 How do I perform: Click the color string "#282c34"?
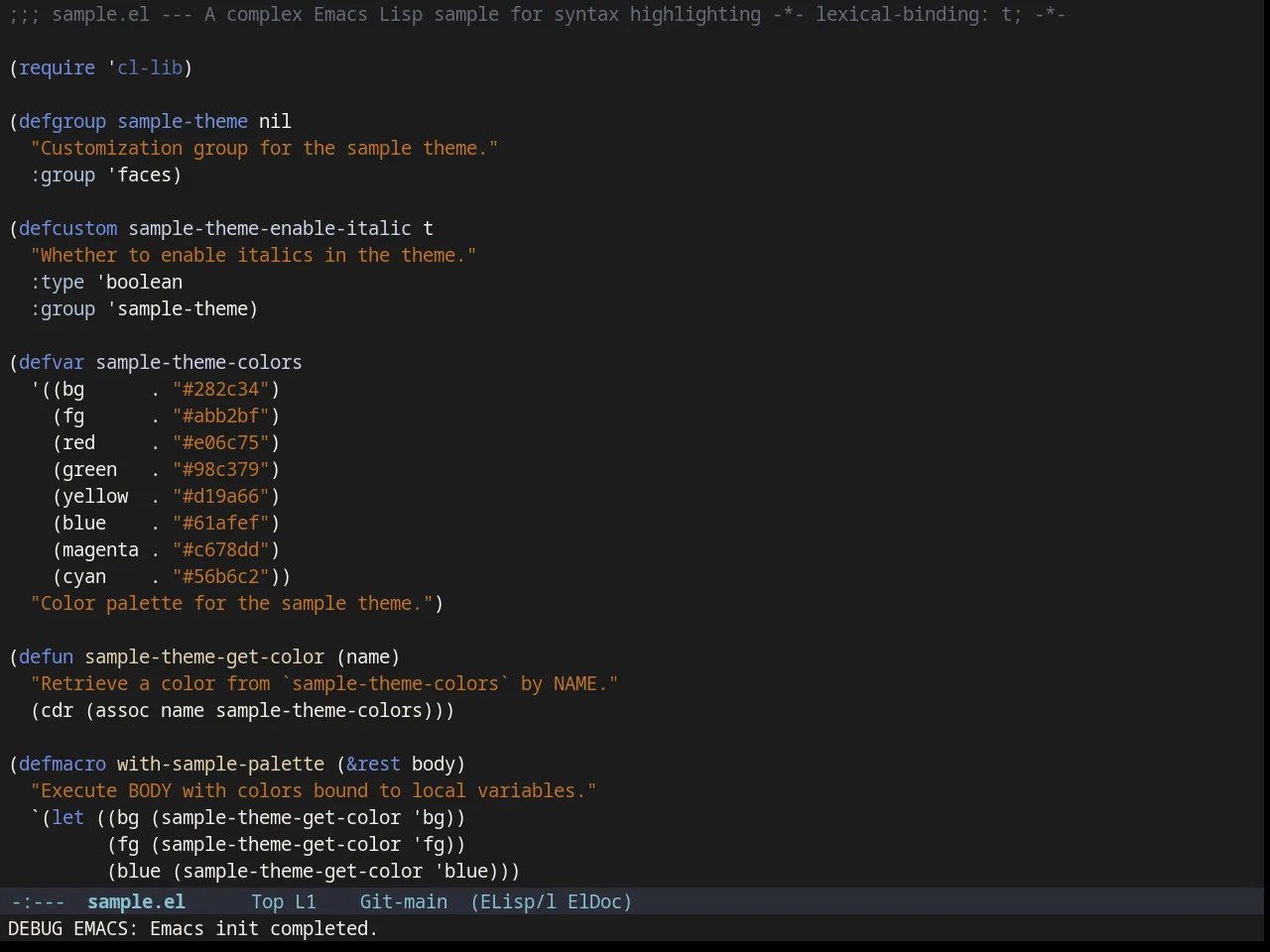[x=220, y=389]
